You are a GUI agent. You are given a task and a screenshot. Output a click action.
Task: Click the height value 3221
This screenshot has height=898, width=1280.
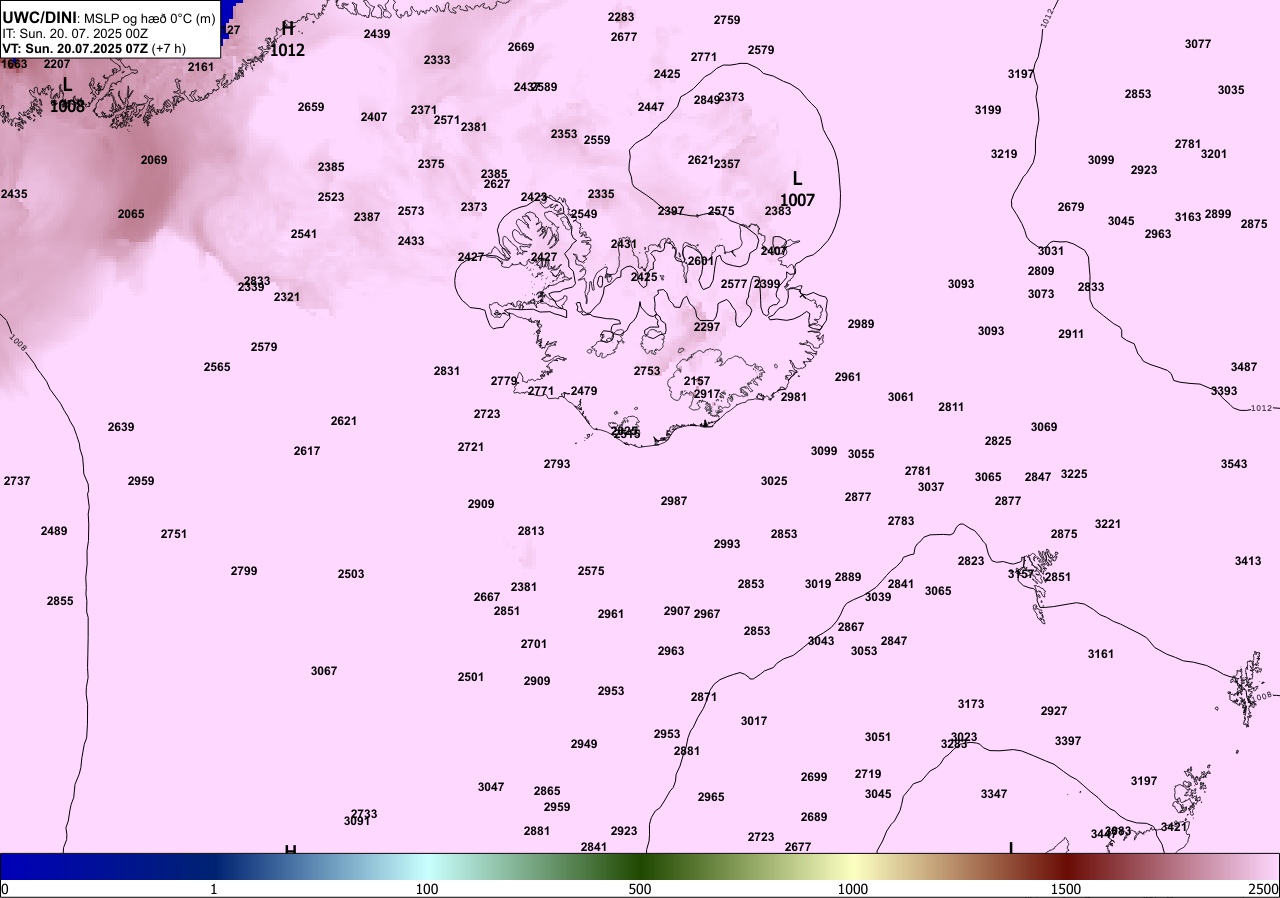pyautogui.click(x=1108, y=524)
